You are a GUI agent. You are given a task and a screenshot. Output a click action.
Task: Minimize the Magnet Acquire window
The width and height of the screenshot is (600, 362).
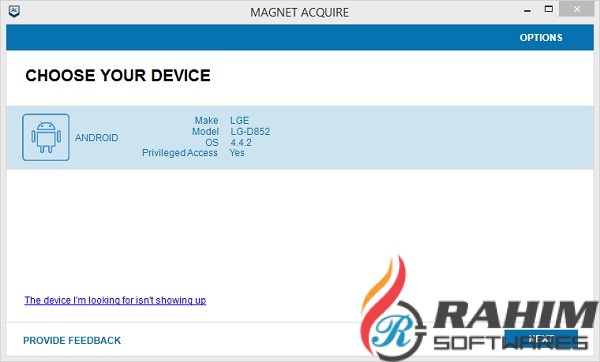coord(528,11)
